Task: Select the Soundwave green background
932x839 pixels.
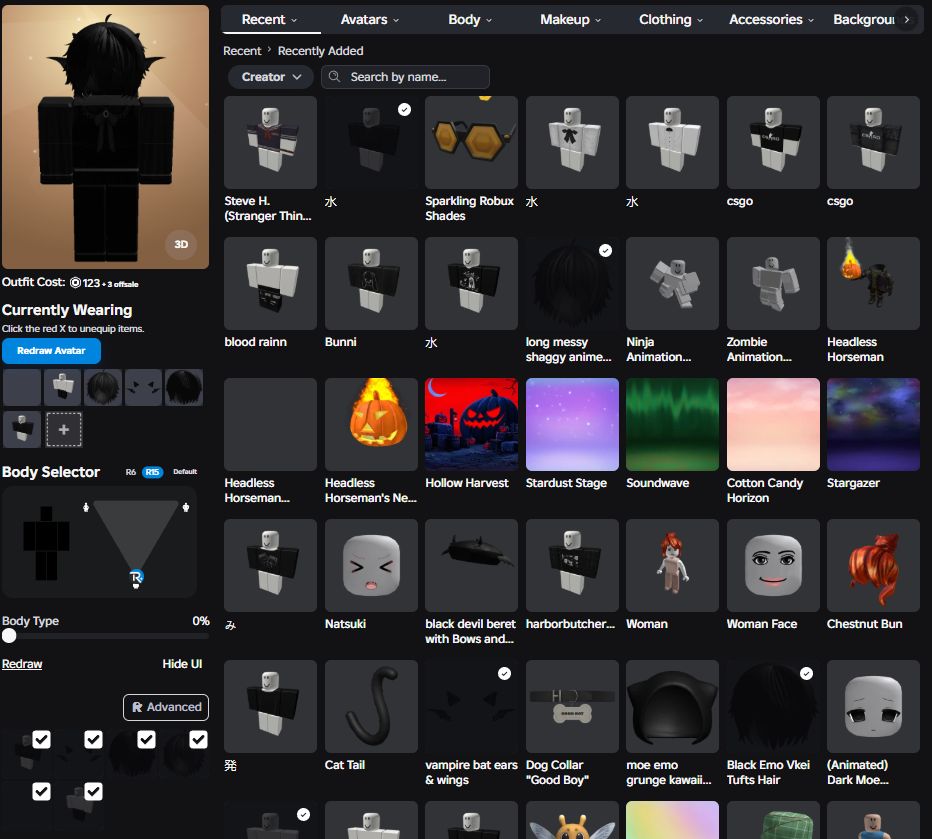Action: (x=672, y=424)
